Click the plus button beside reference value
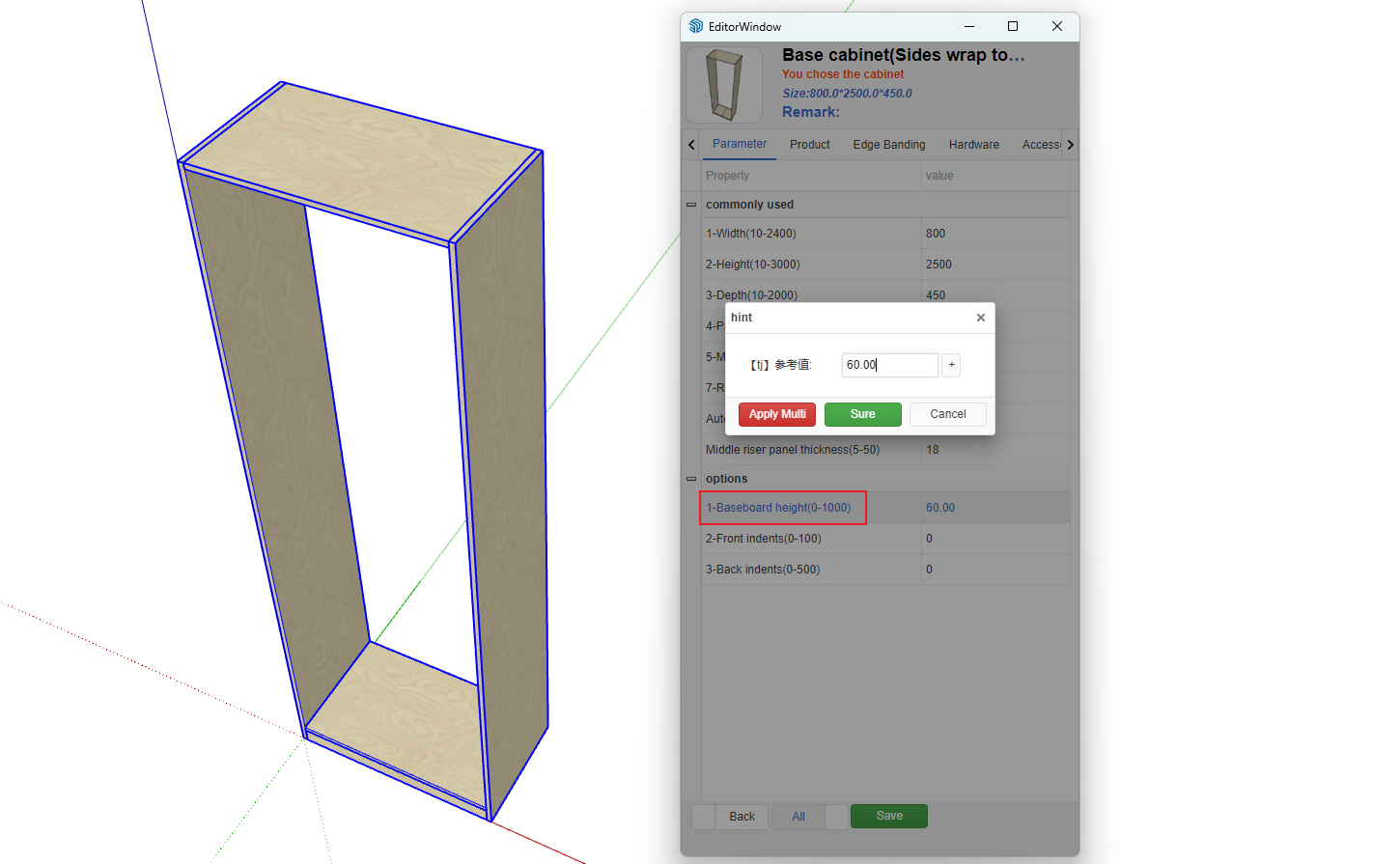 click(x=951, y=365)
